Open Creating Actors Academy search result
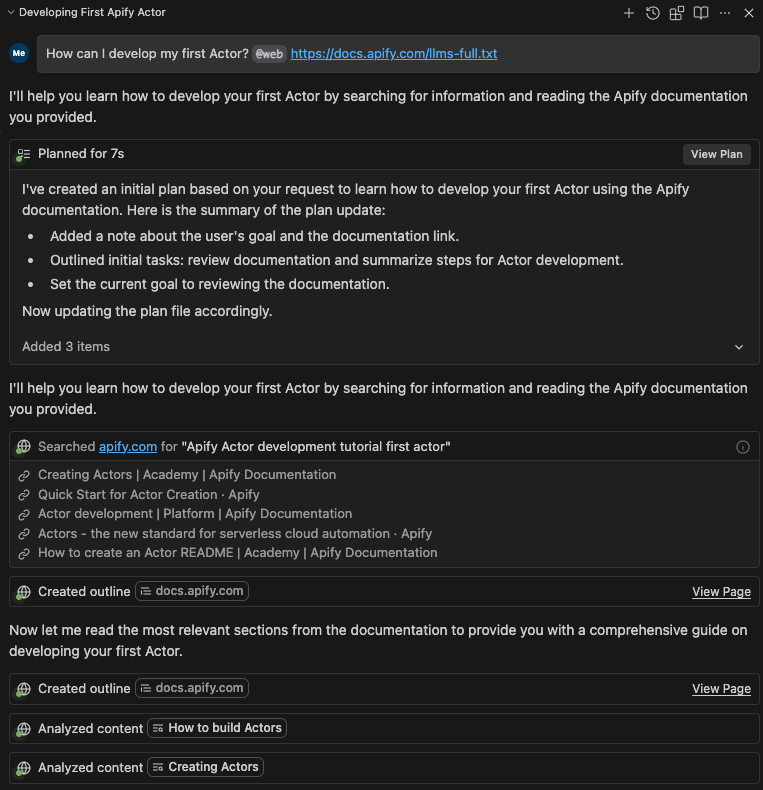The width and height of the screenshot is (763, 790). point(187,475)
